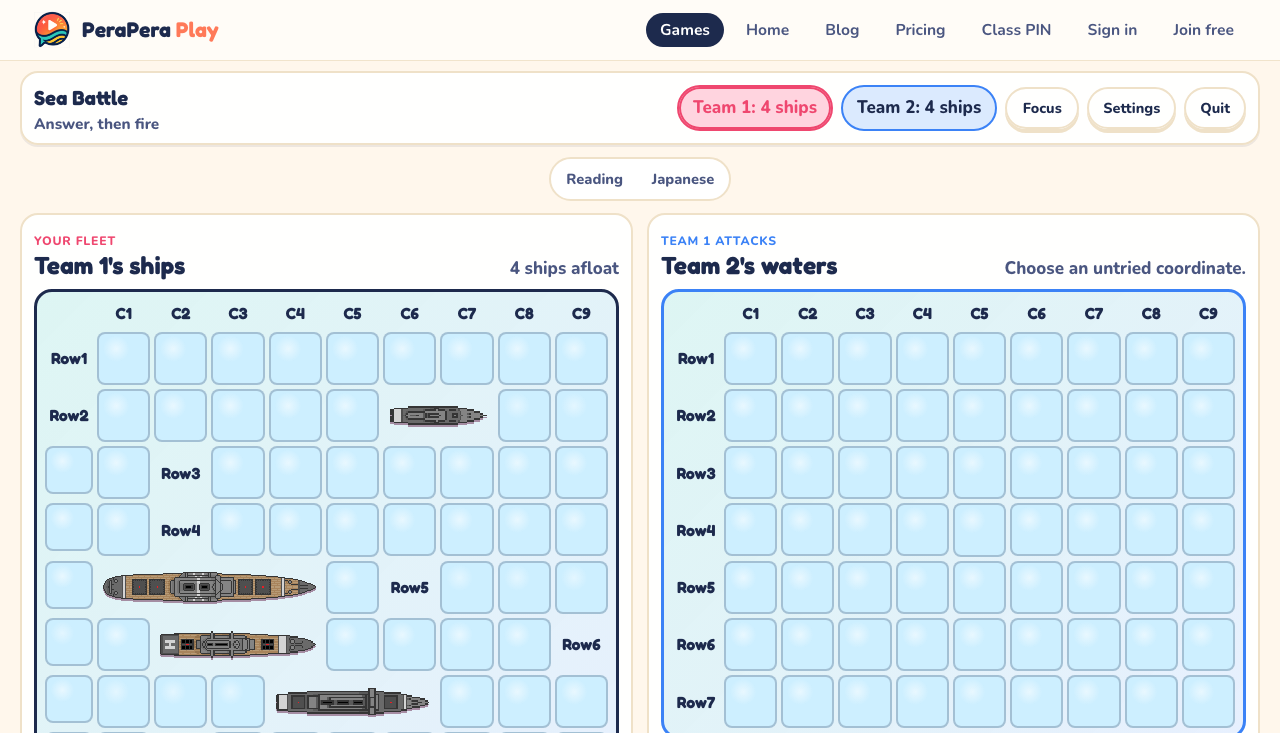Quit the Sea Battle game

coord(1215,108)
